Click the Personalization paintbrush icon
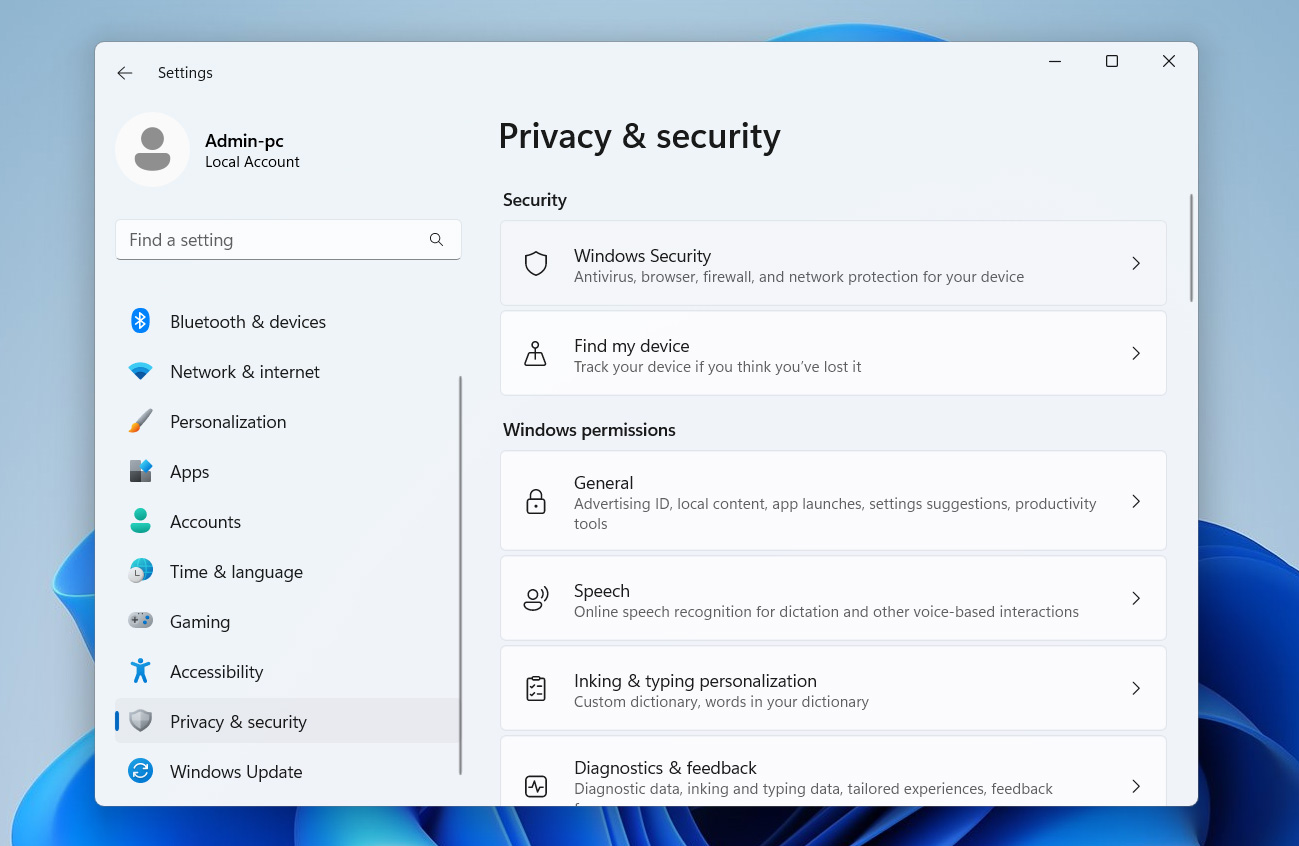This screenshot has height=846, width=1299. pos(140,421)
